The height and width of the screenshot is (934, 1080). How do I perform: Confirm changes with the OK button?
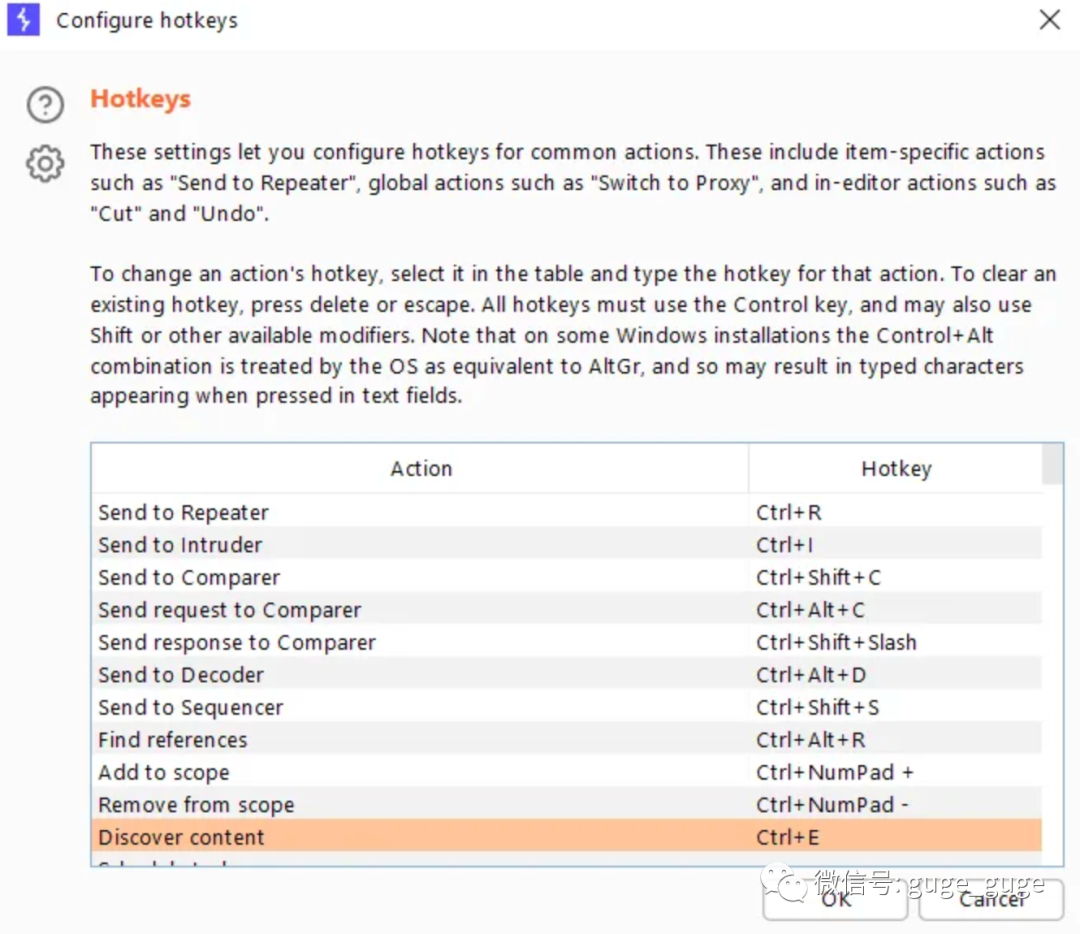point(835,900)
